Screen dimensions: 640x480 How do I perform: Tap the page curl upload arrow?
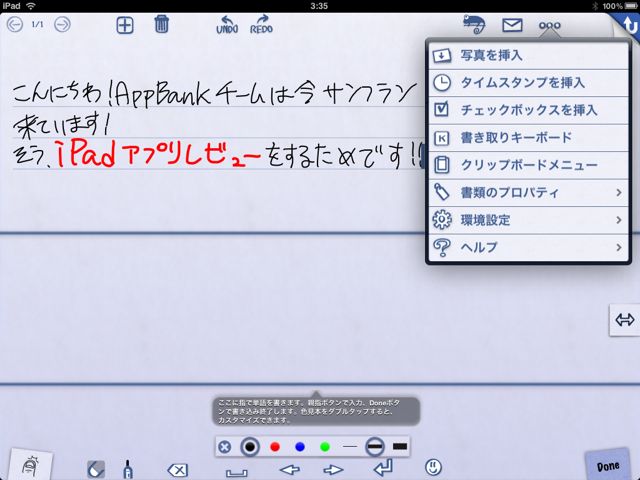(x=629, y=24)
